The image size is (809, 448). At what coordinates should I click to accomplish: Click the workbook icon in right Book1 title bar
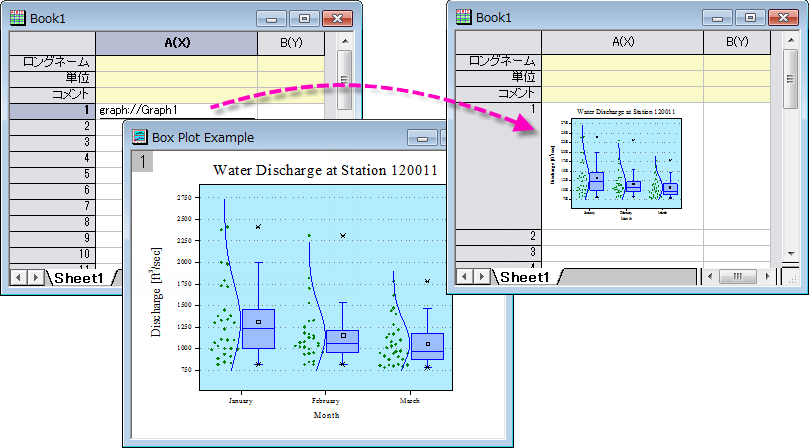tap(463, 17)
